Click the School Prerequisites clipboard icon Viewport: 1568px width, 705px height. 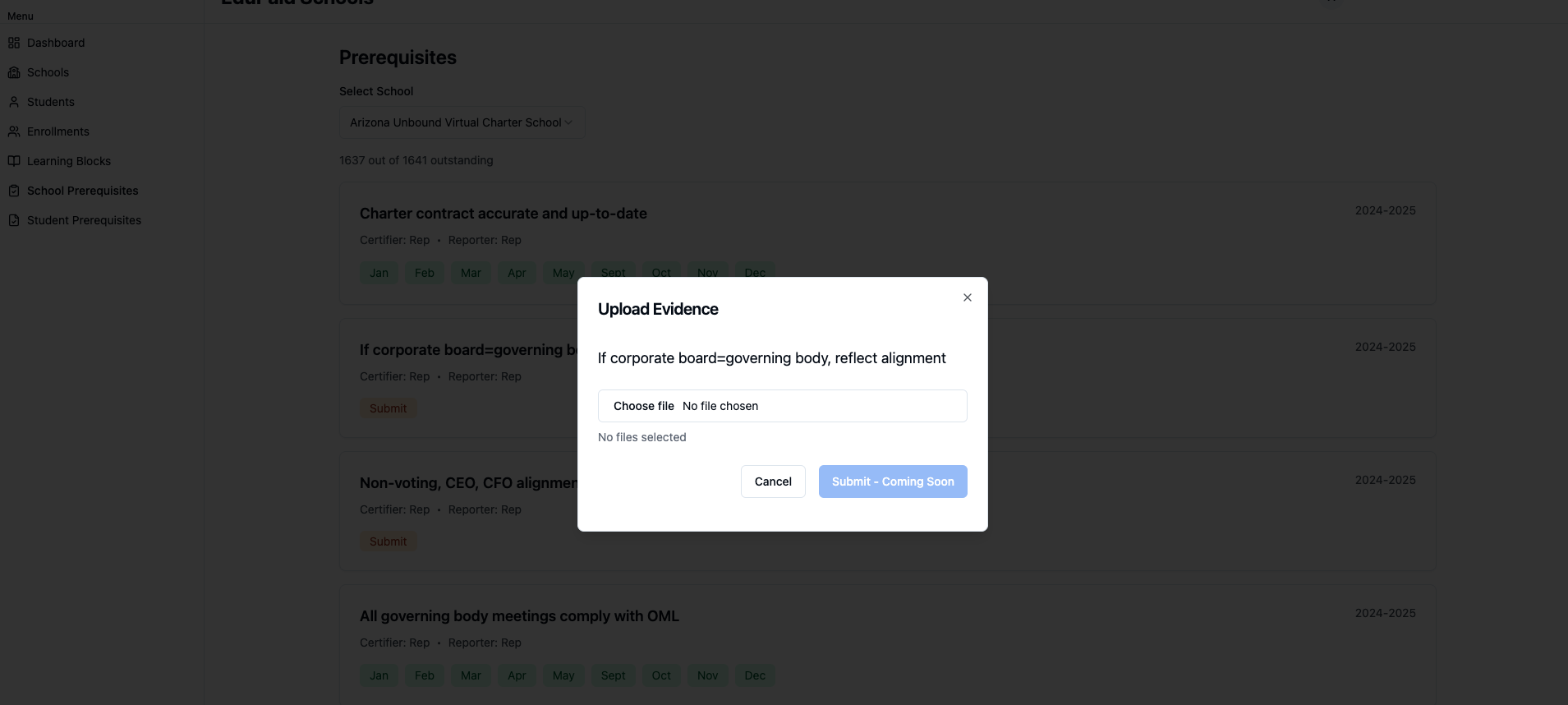point(14,191)
